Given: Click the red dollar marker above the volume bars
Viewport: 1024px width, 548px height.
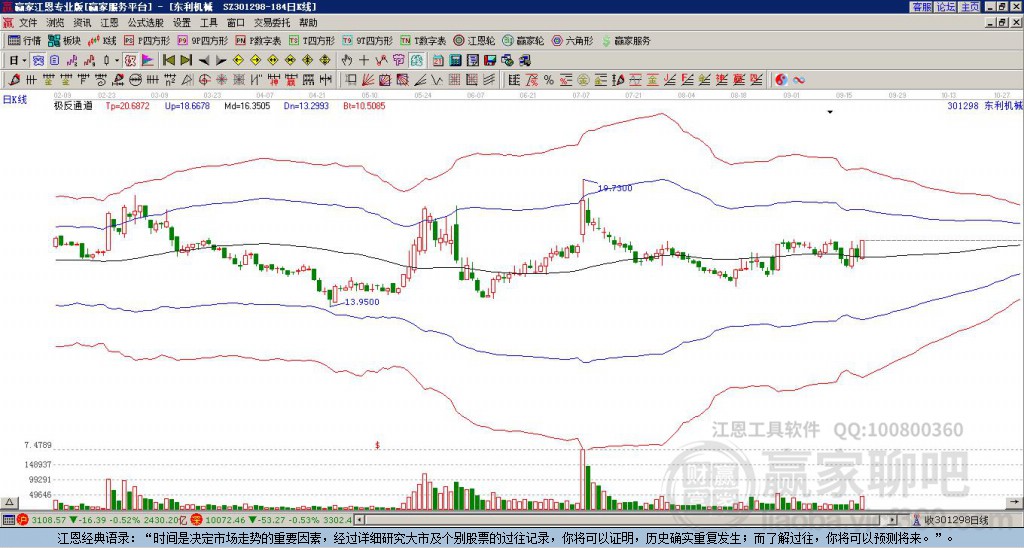Looking at the screenshot, I should click(x=377, y=445).
